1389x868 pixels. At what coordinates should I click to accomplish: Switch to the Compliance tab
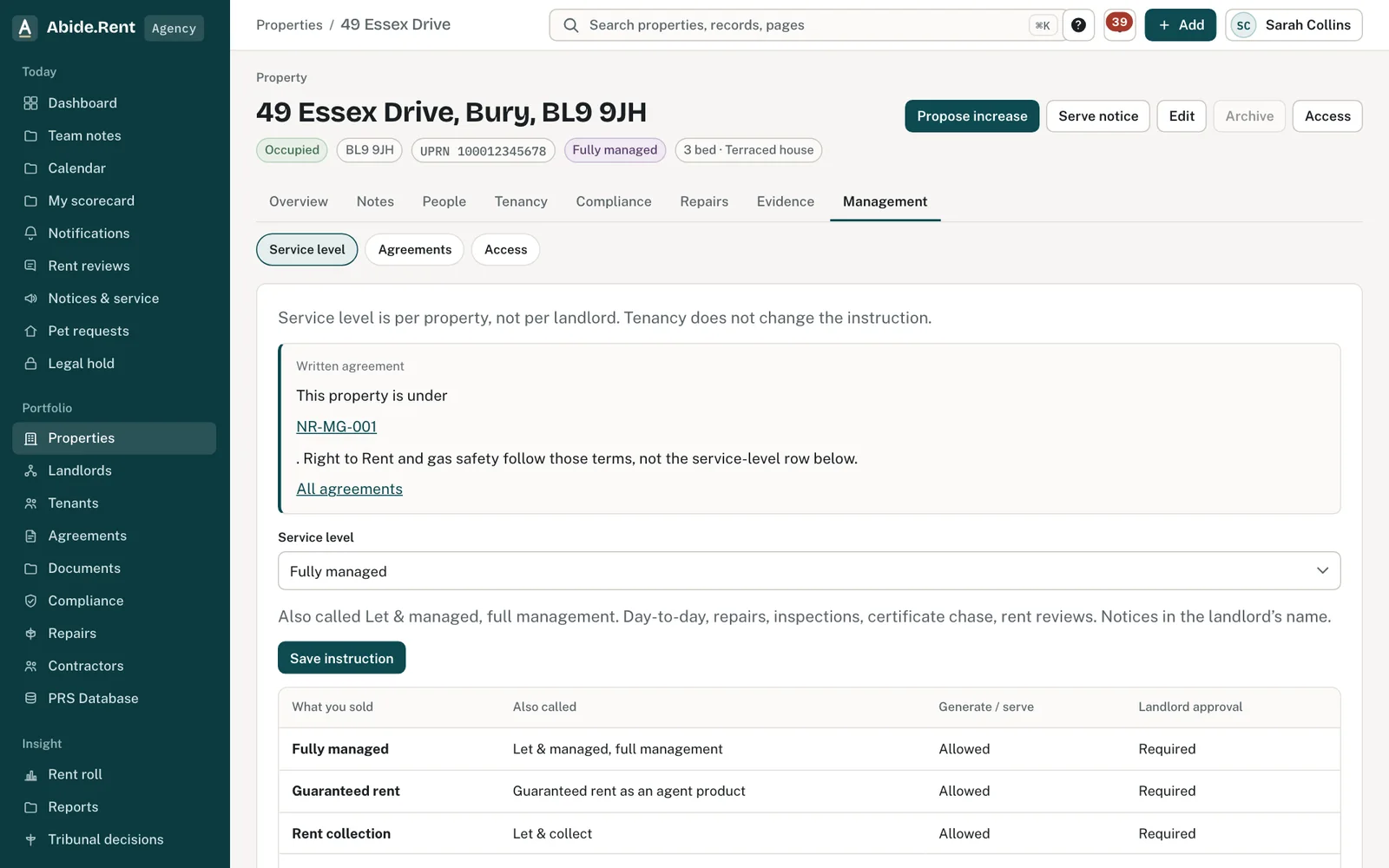point(614,201)
